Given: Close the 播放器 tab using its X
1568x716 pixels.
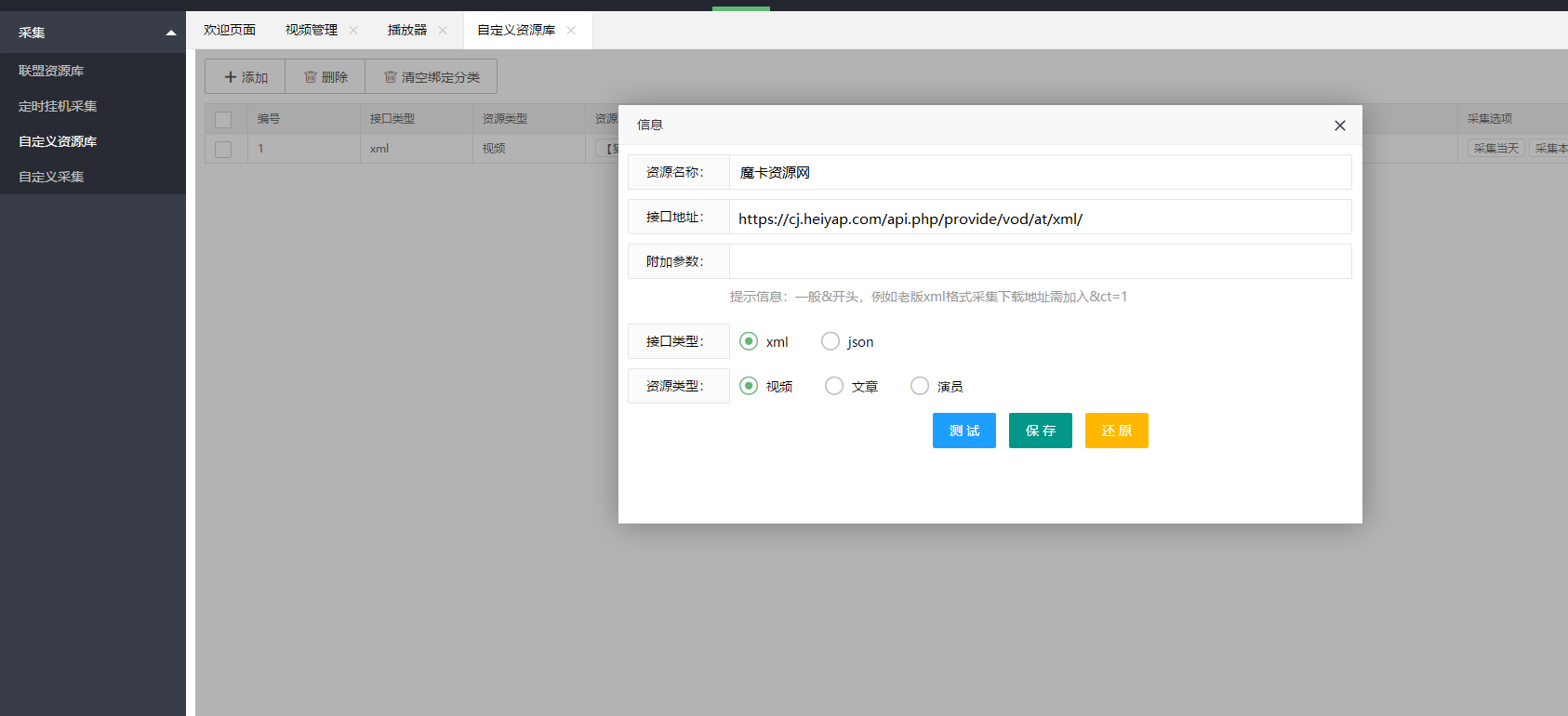Looking at the screenshot, I should [443, 31].
